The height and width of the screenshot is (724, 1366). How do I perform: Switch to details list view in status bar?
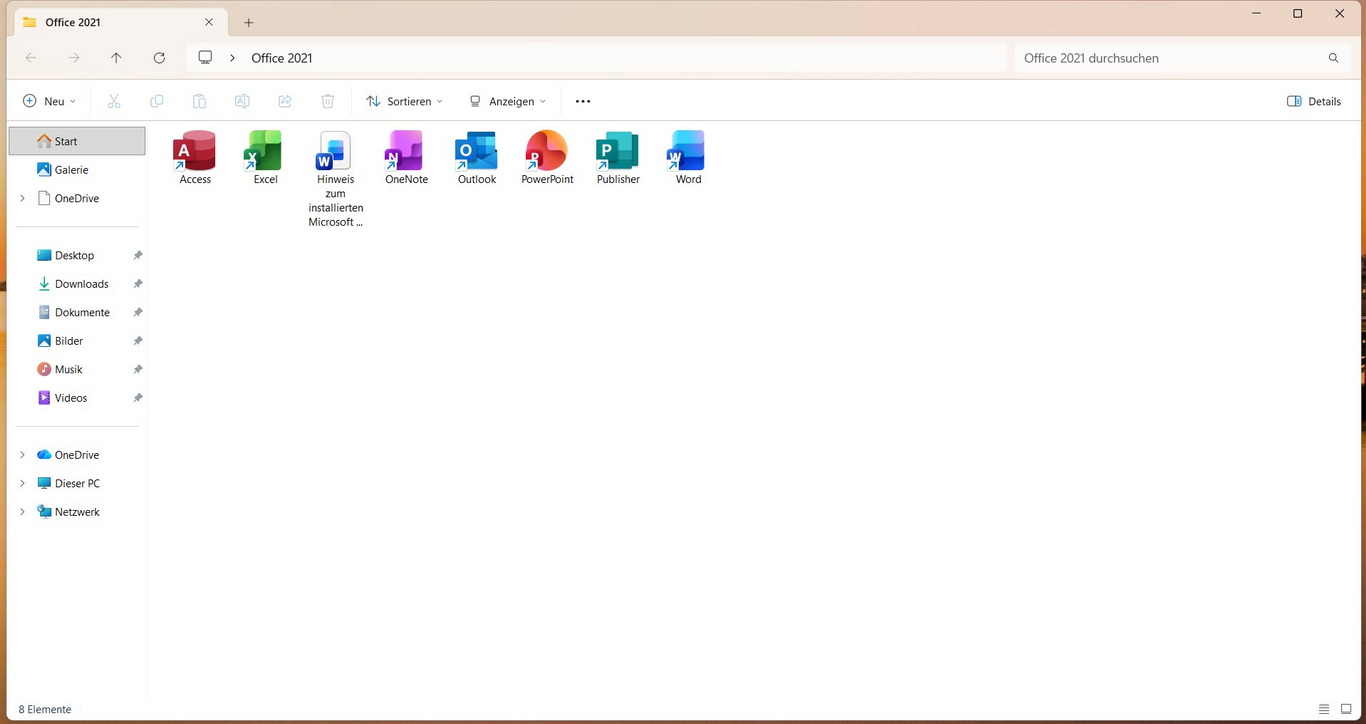[x=1324, y=709]
